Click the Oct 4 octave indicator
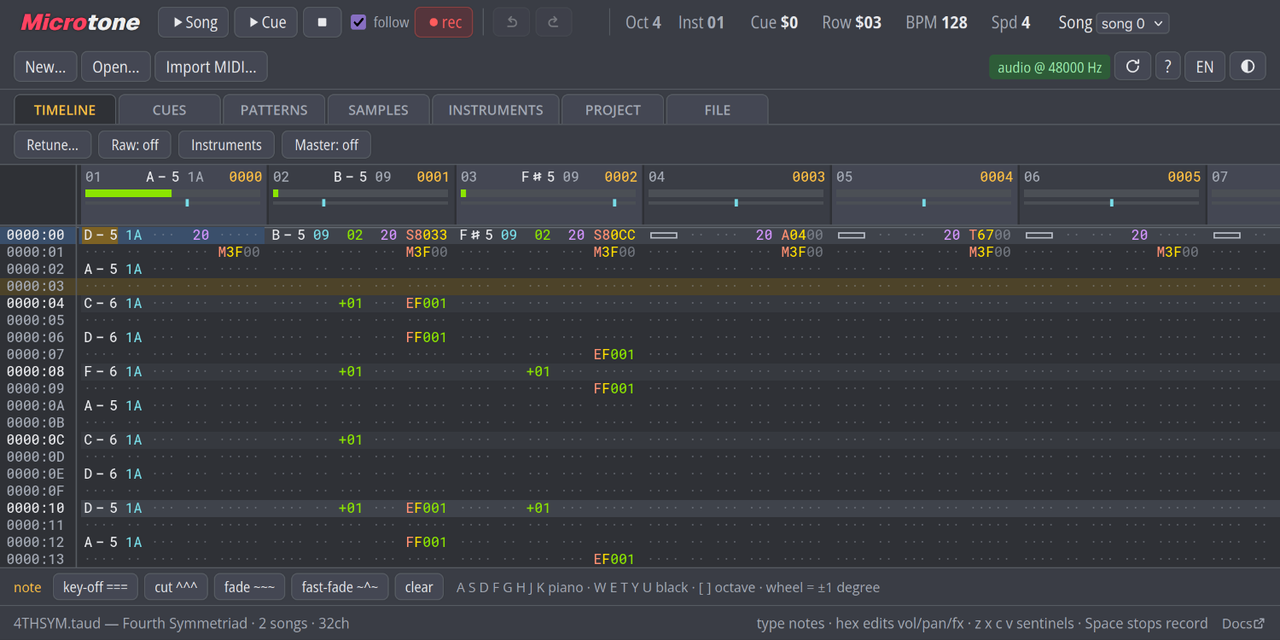Screen dimensions: 1280x640 tap(643, 22)
